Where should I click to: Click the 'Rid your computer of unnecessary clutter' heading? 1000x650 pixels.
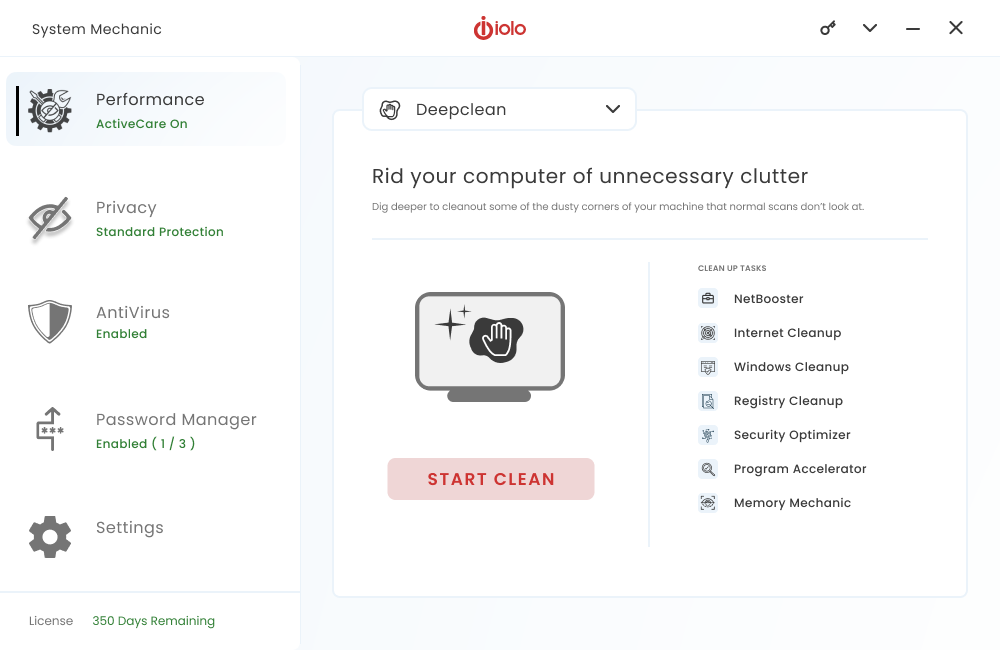(x=590, y=176)
